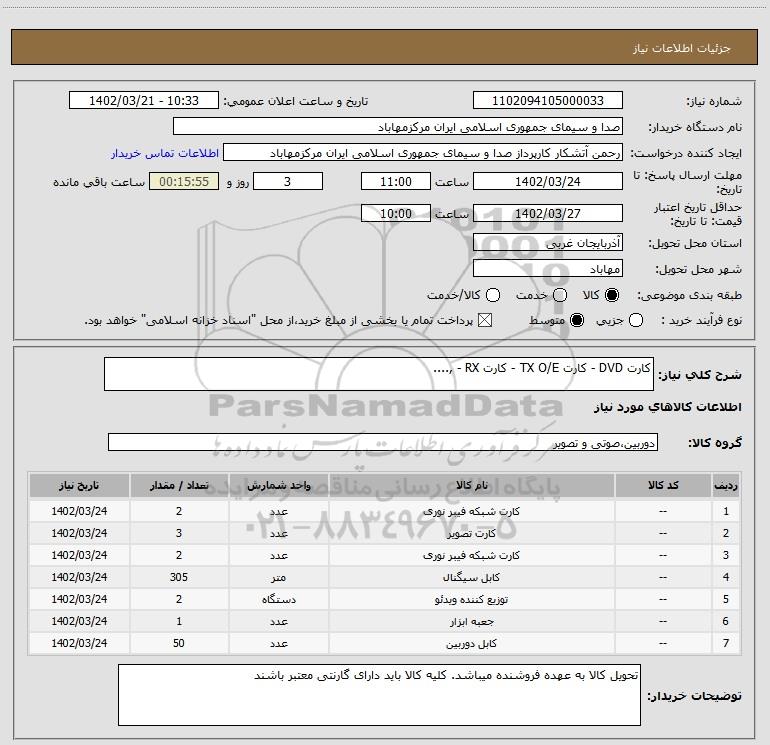Click the اطلاعات کالاهای مورد نیاز section heading

pos(668,407)
